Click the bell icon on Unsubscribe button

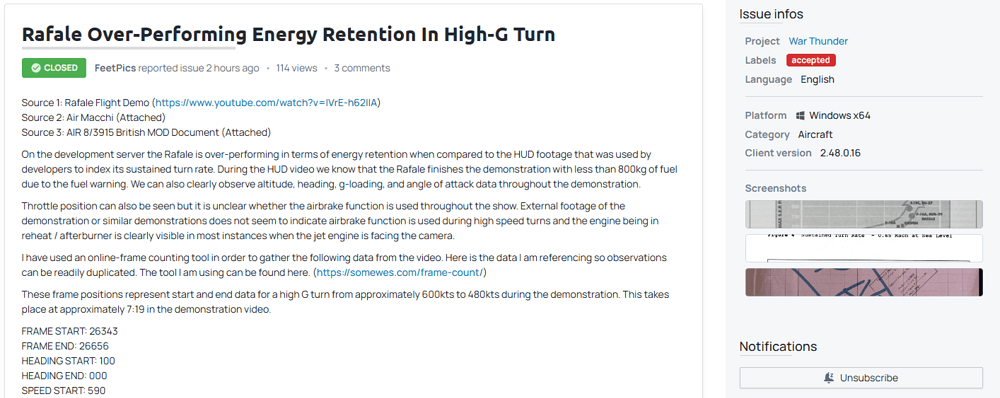tap(829, 378)
